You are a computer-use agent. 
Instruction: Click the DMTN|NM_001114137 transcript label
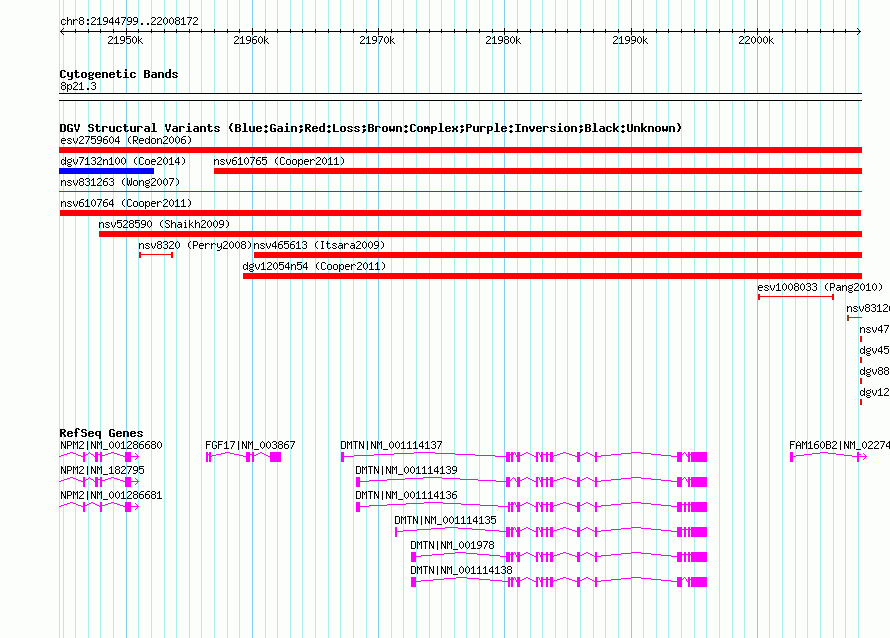pos(392,446)
